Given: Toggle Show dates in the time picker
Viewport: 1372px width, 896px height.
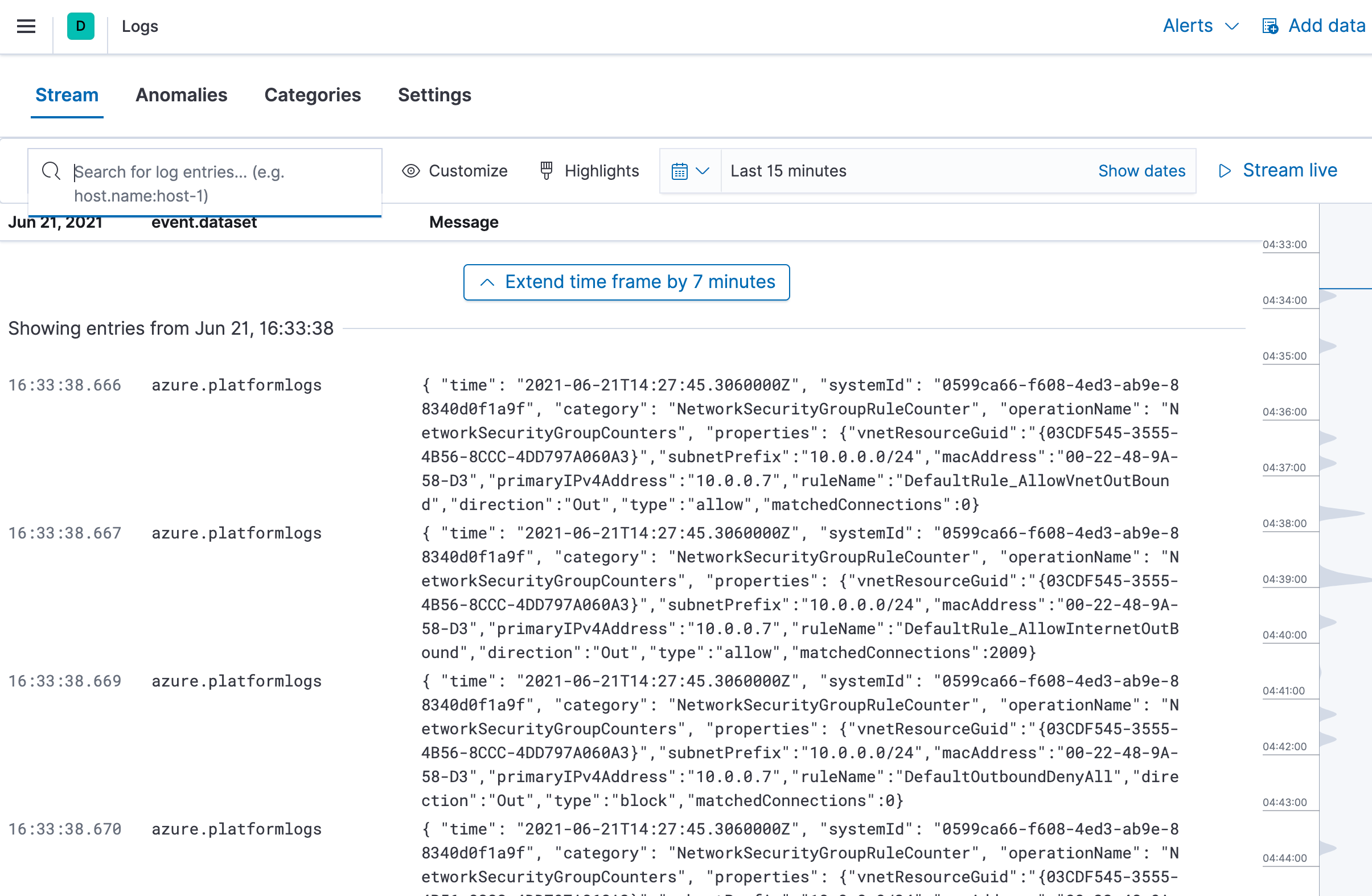Looking at the screenshot, I should coord(1141,171).
